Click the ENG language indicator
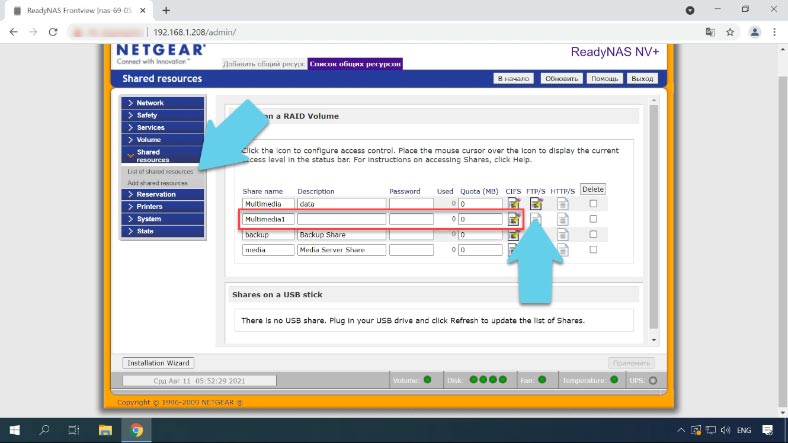Screen dimensions: 788x443 click(744, 430)
